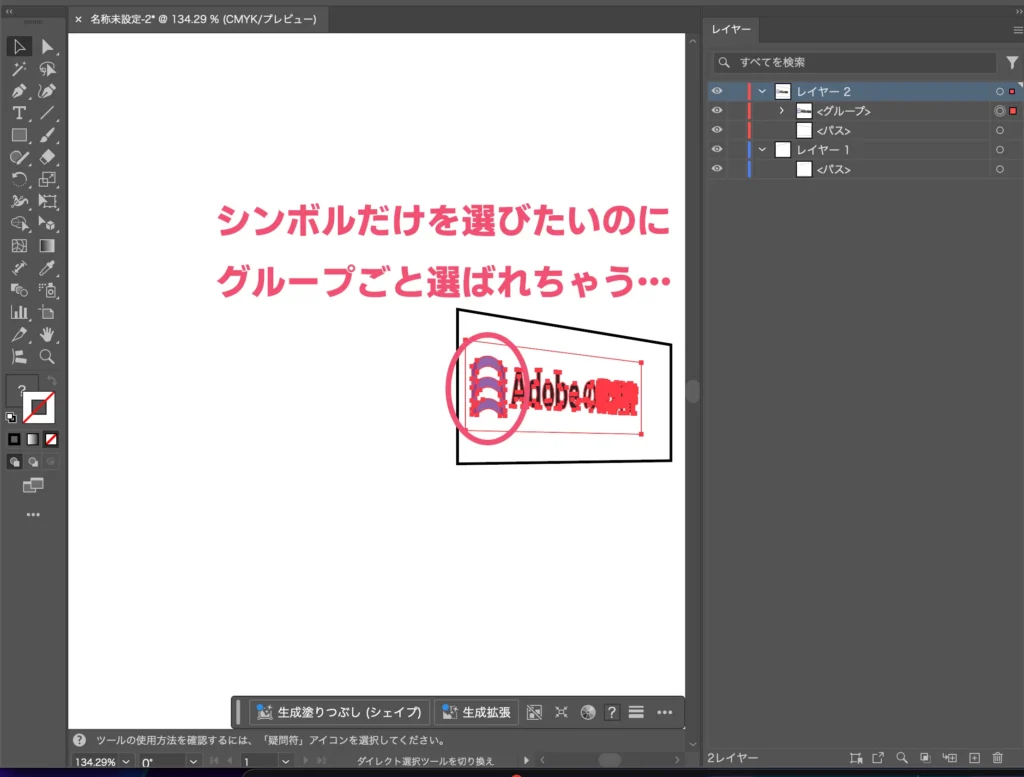This screenshot has height=777, width=1024.
Task: Hide the <パス> item under レイヤー 2
Action: pyautogui.click(x=716, y=130)
